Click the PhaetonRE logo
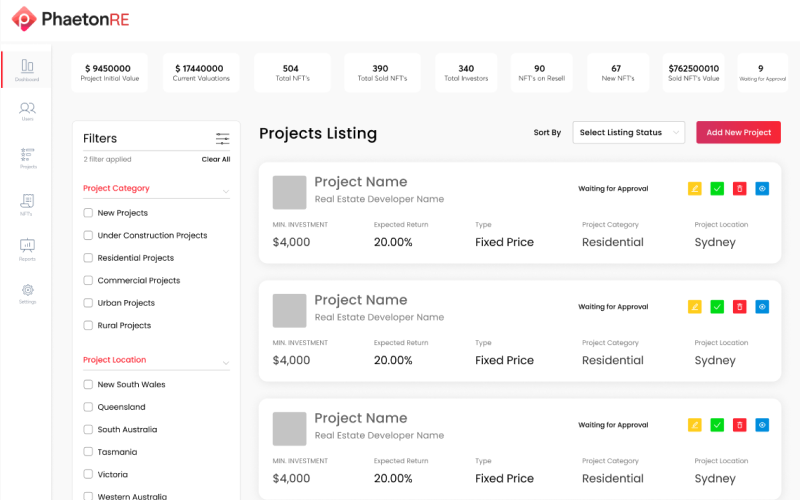Viewport: 800px width, 500px height. [70, 19]
